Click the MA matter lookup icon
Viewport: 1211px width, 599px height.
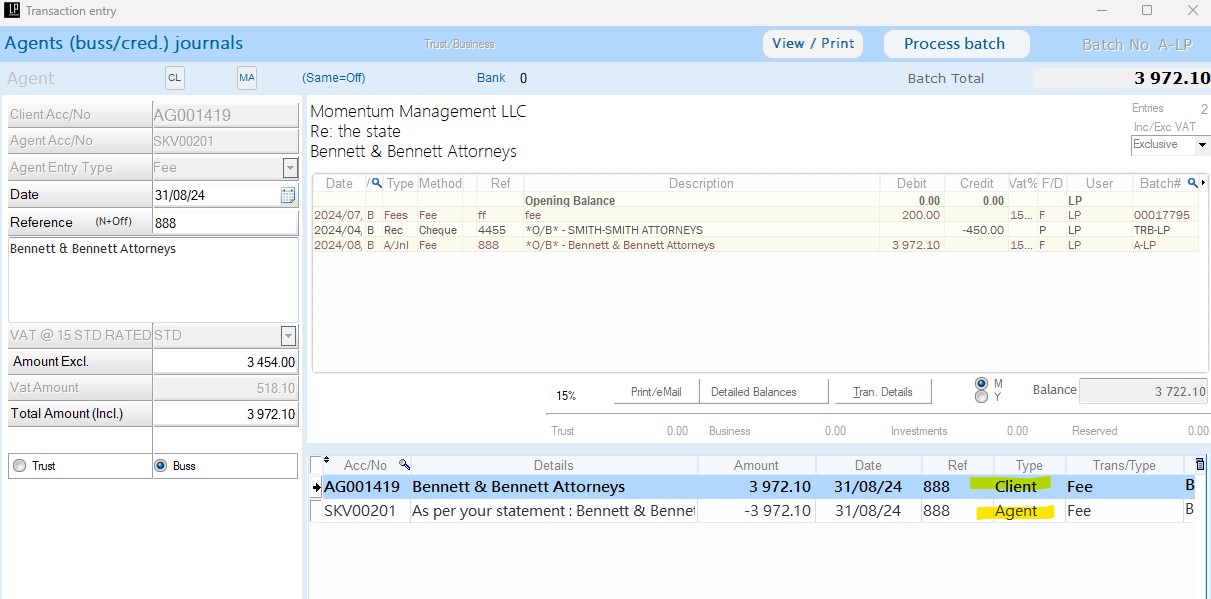(247, 78)
